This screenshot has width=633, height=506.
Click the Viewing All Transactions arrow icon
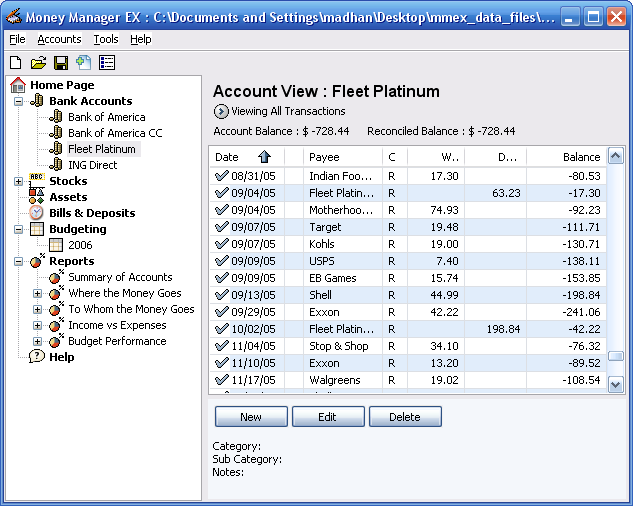tap(221, 111)
